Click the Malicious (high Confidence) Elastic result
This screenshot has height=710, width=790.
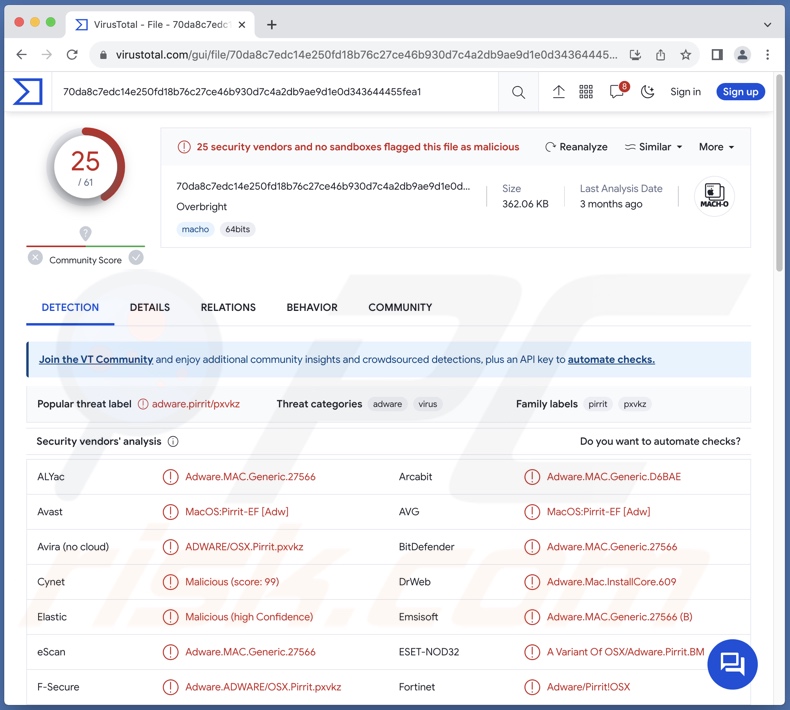249,617
